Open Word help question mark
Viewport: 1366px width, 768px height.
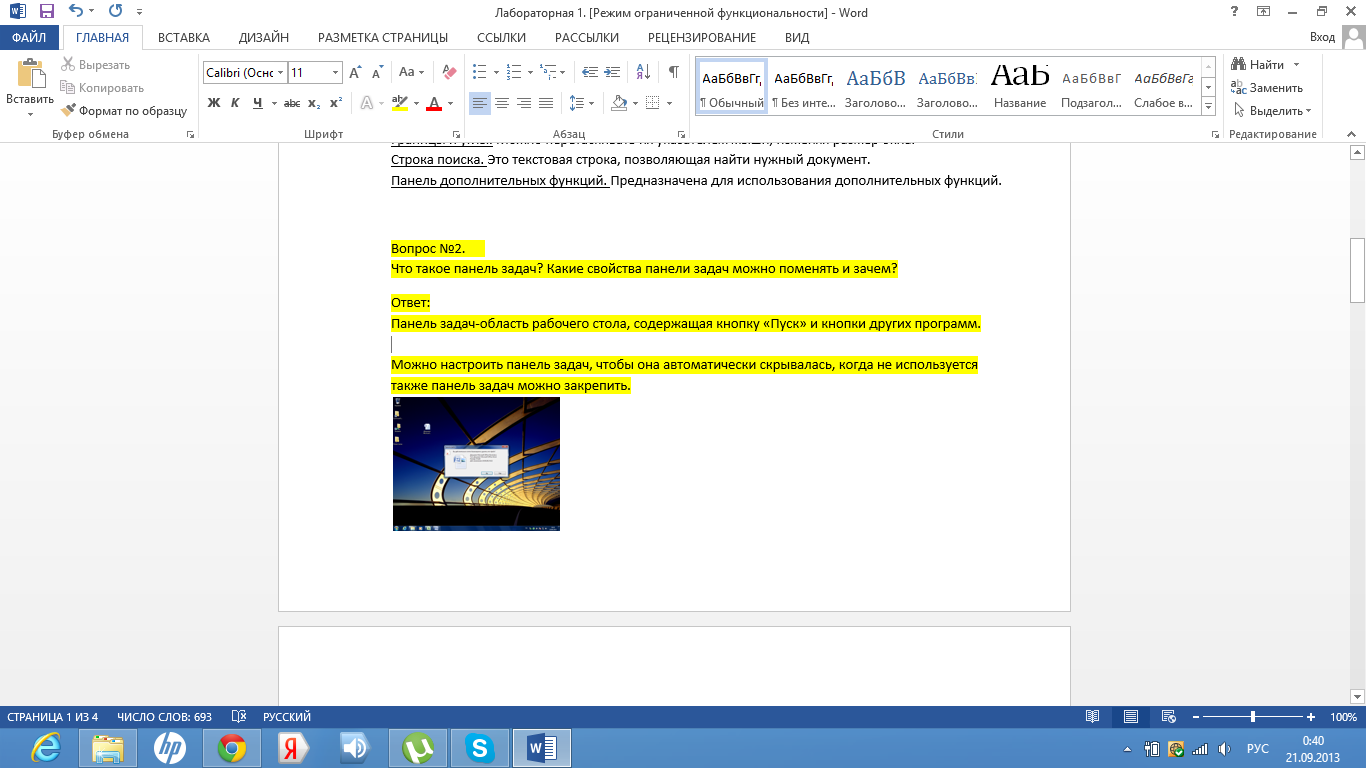click(x=1235, y=12)
